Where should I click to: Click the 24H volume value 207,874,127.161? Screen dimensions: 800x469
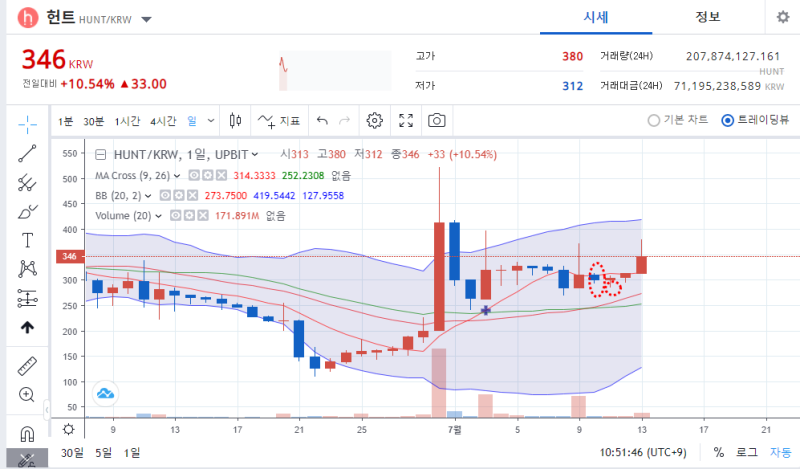coord(733,56)
